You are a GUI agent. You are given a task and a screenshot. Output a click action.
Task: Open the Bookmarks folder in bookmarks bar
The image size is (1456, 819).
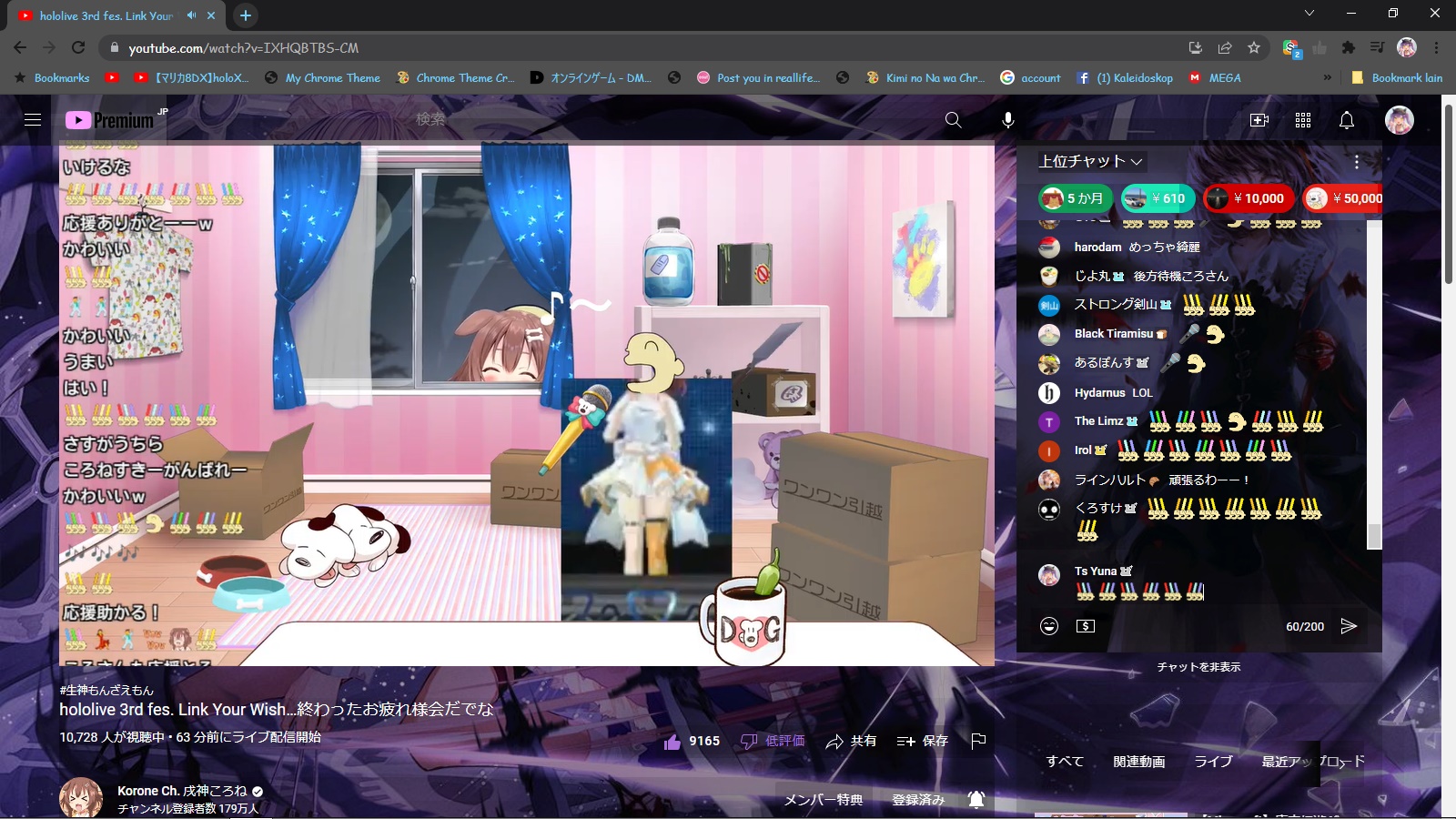coord(52,78)
